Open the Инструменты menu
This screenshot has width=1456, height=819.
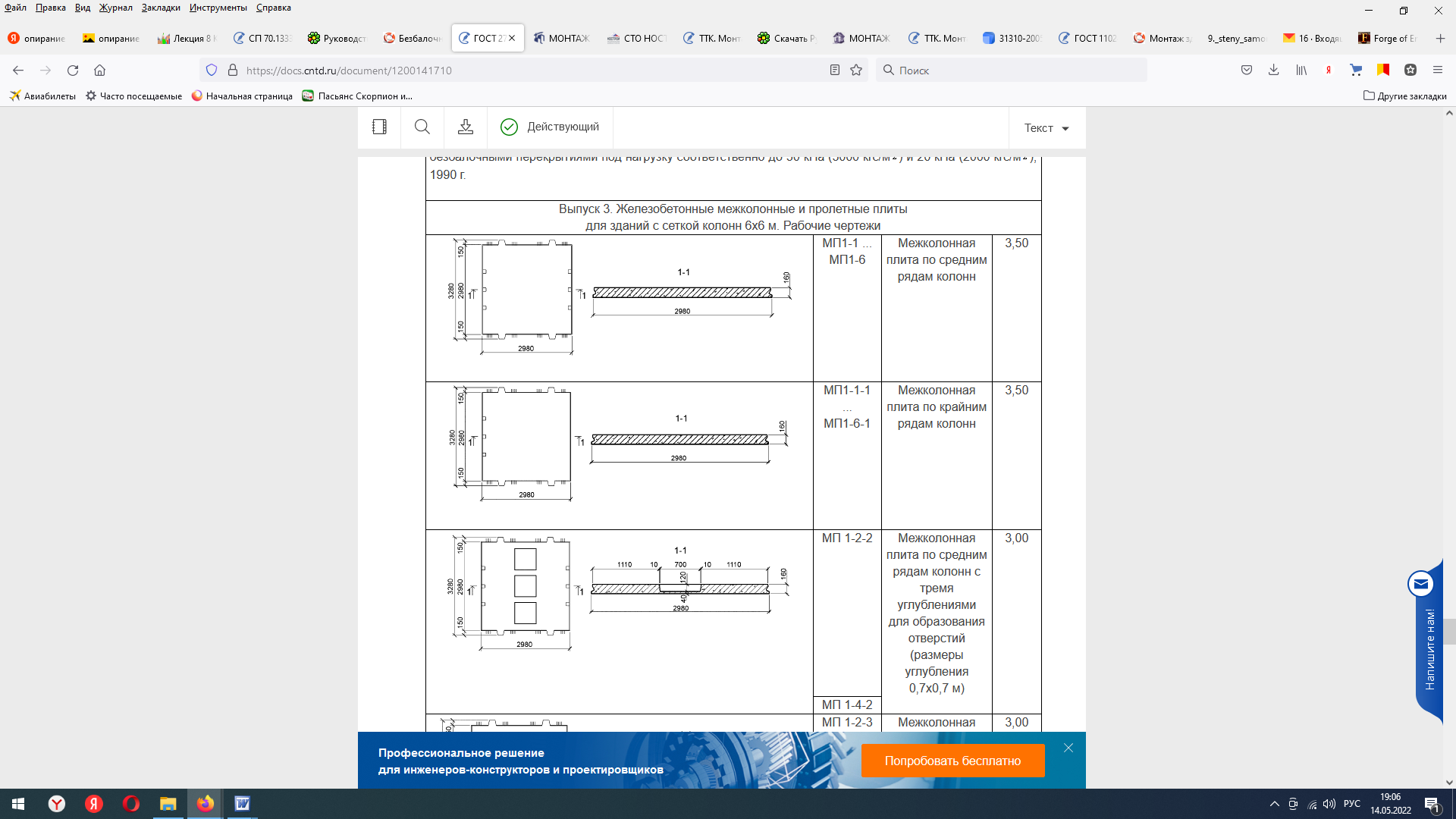click(218, 8)
